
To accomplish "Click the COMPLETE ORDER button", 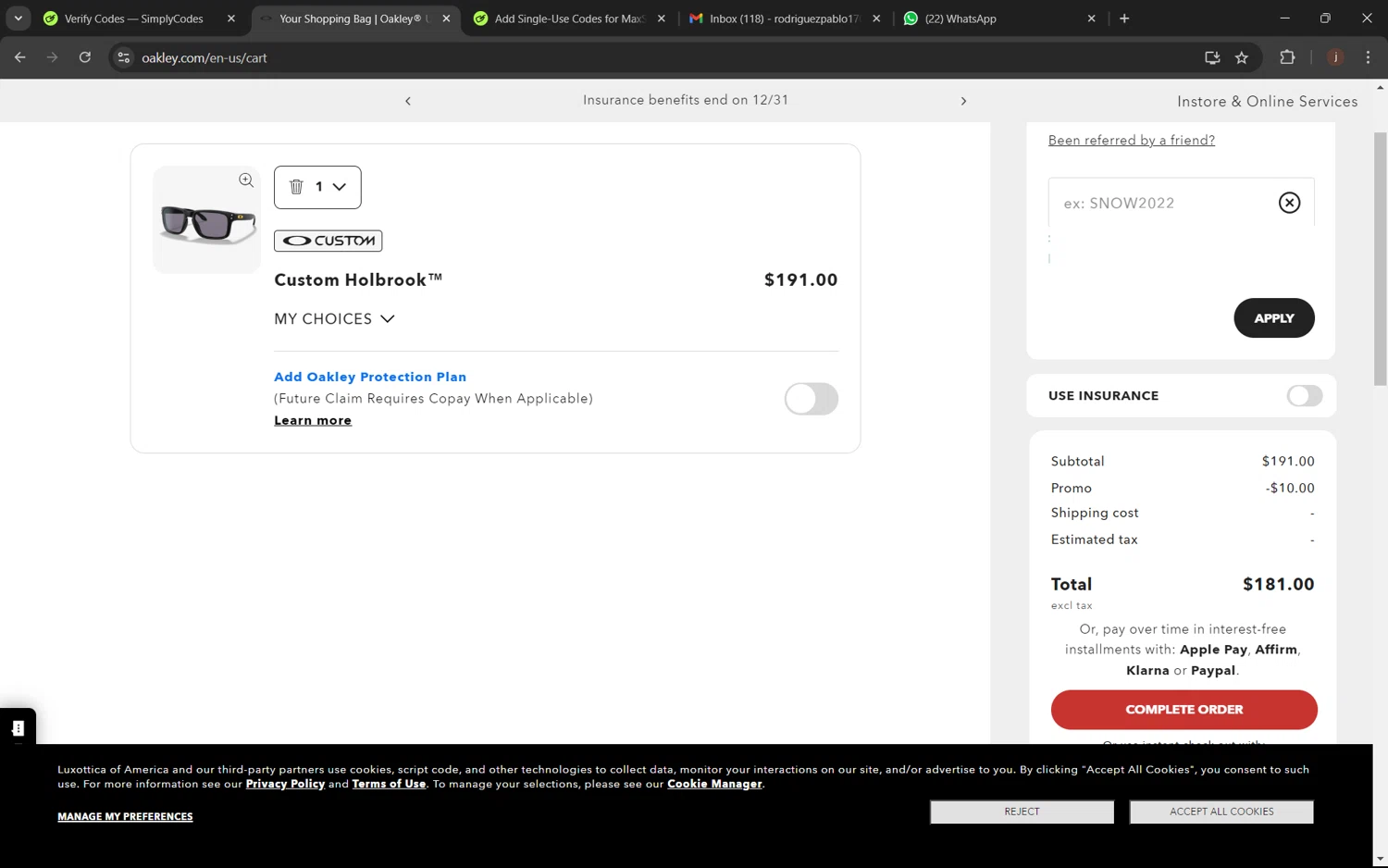I will (x=1184, y=710).
